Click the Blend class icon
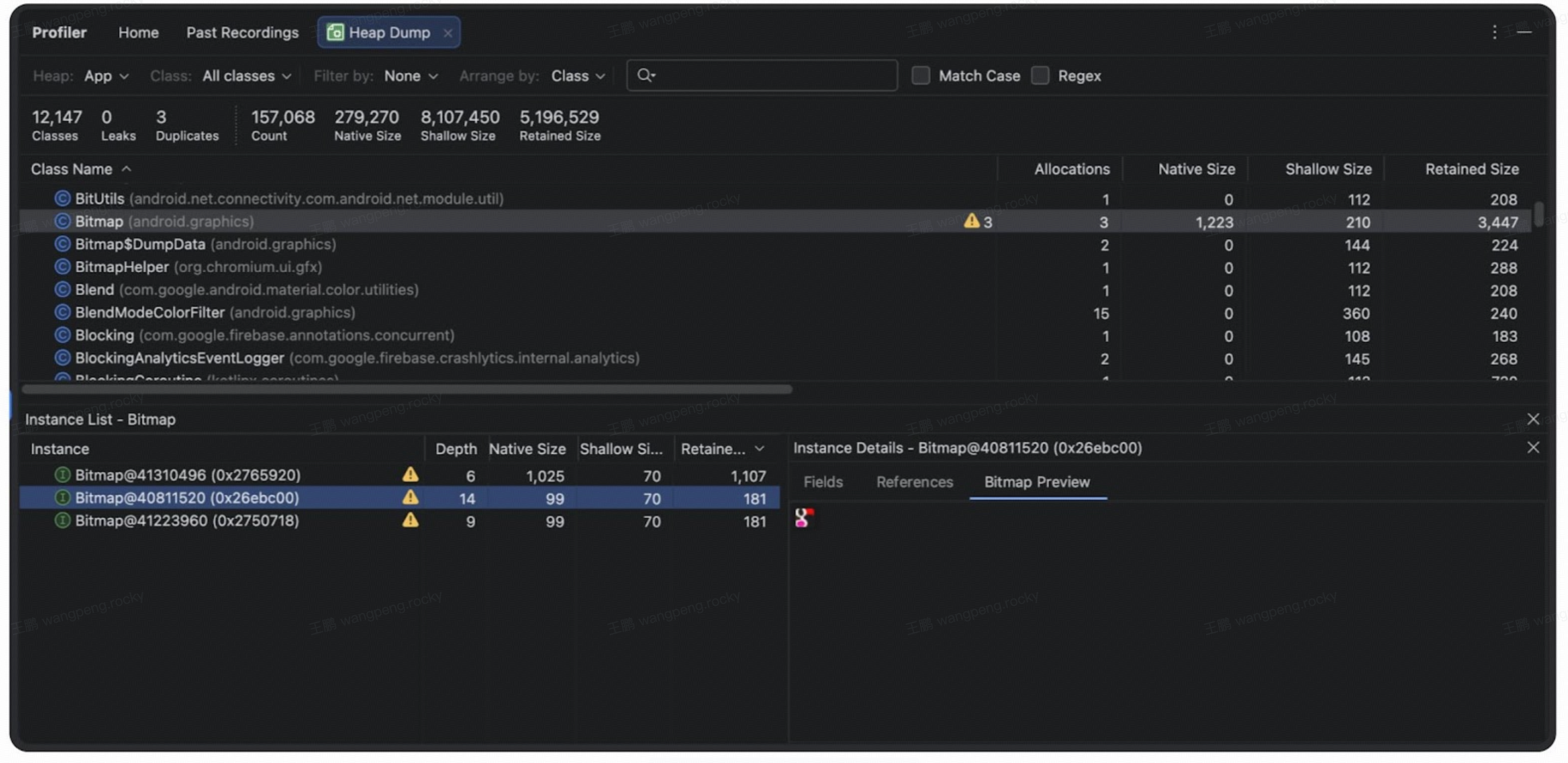This screenshot has height=763, width=1568. (62, 290)
